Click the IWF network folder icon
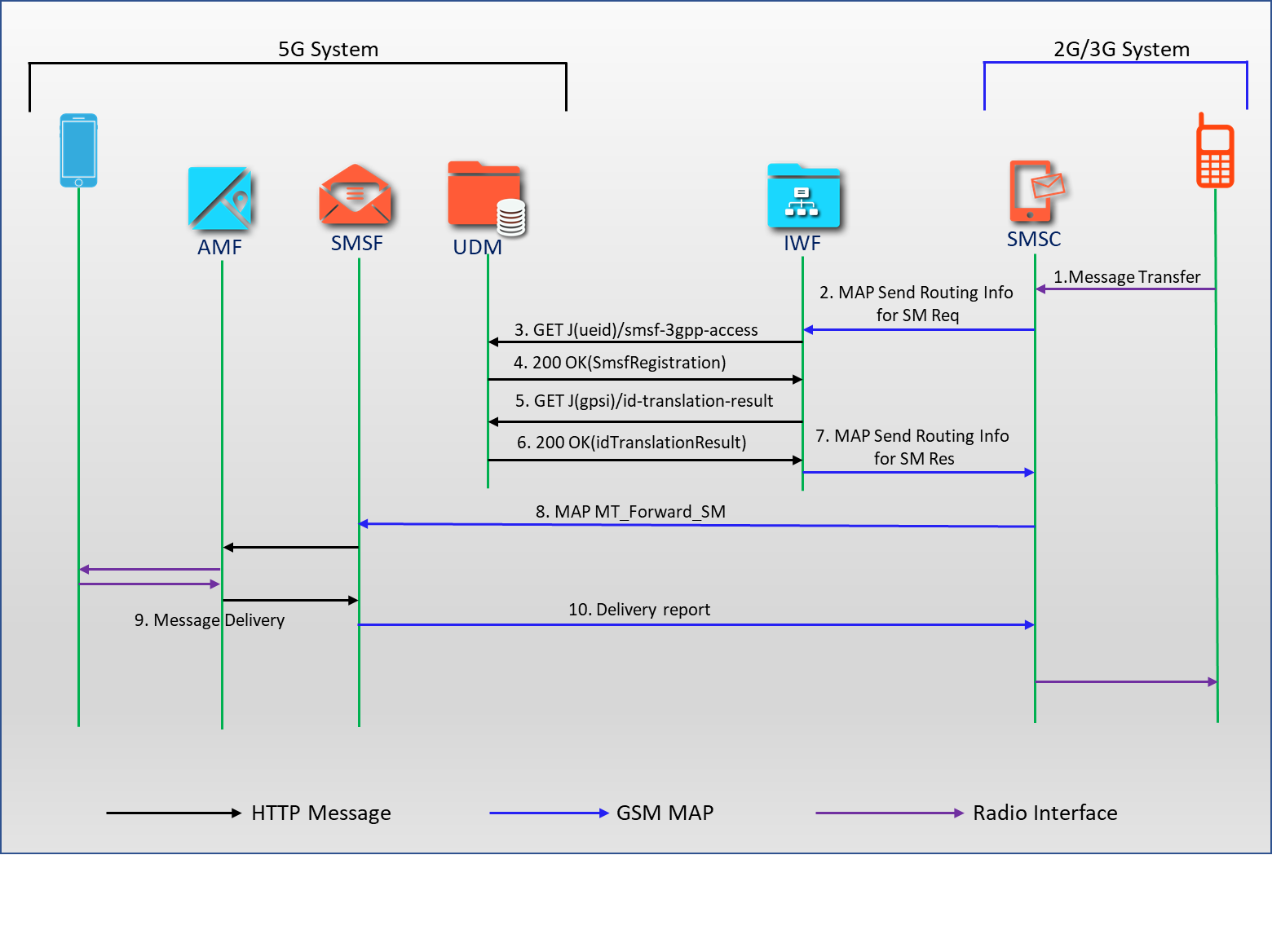Viewport: 1272px width, 952px height. point(802,196)
